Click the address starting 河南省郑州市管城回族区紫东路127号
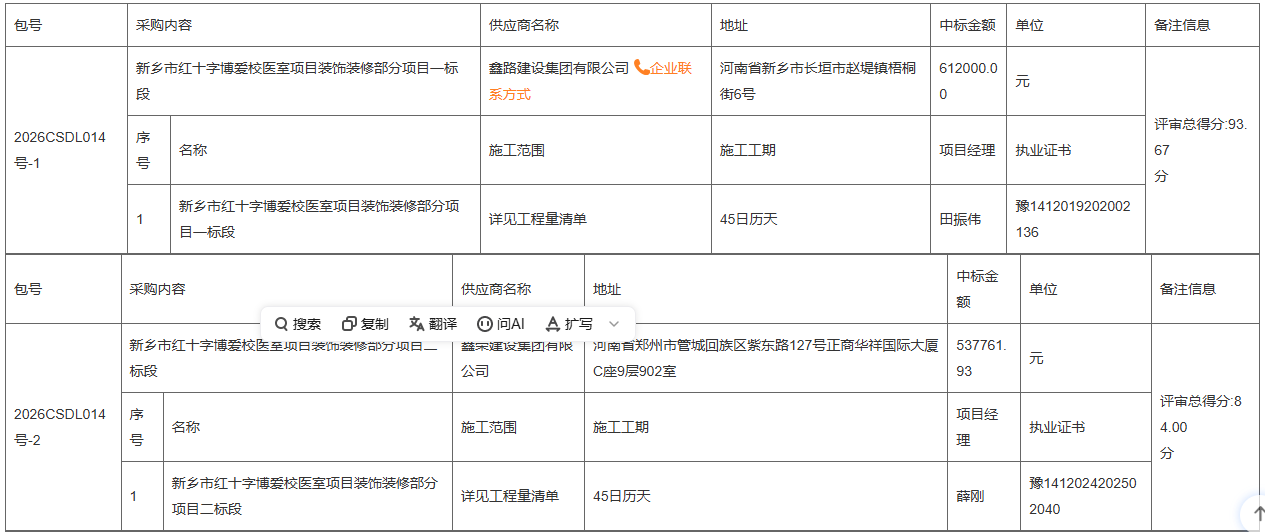This screenshot has height=532, width=1265. click(x=765, y=358)
